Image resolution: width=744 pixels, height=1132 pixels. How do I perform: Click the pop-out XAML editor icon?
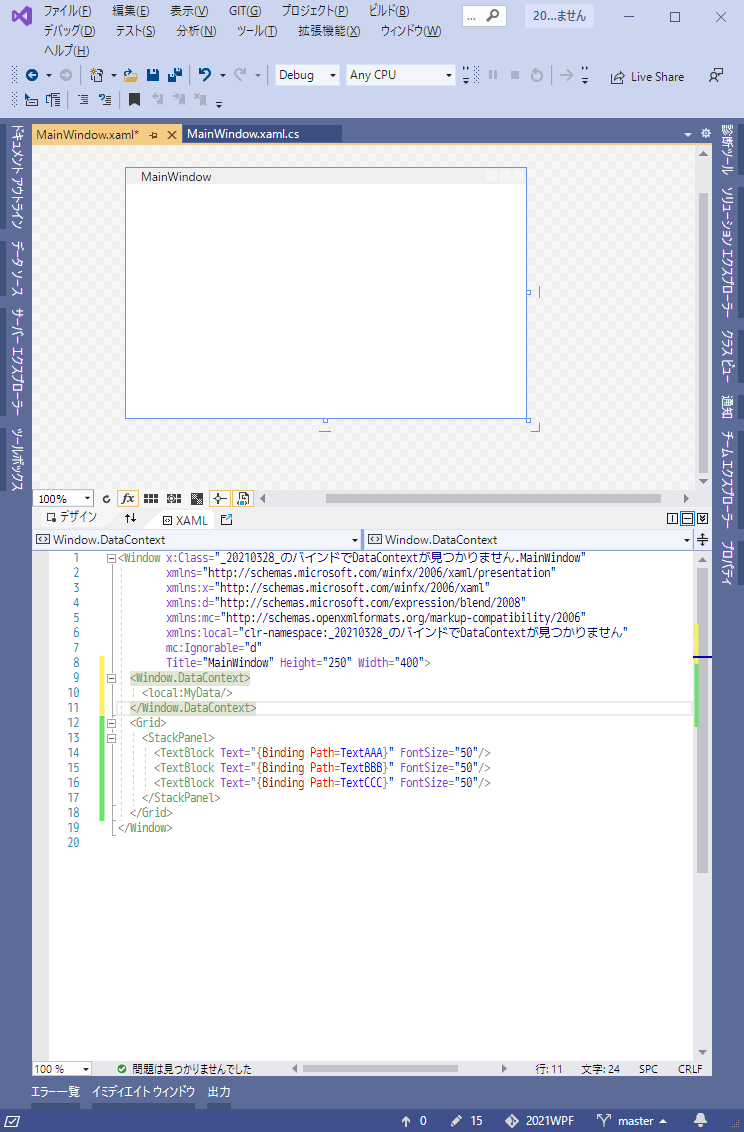tap(227, 520)
